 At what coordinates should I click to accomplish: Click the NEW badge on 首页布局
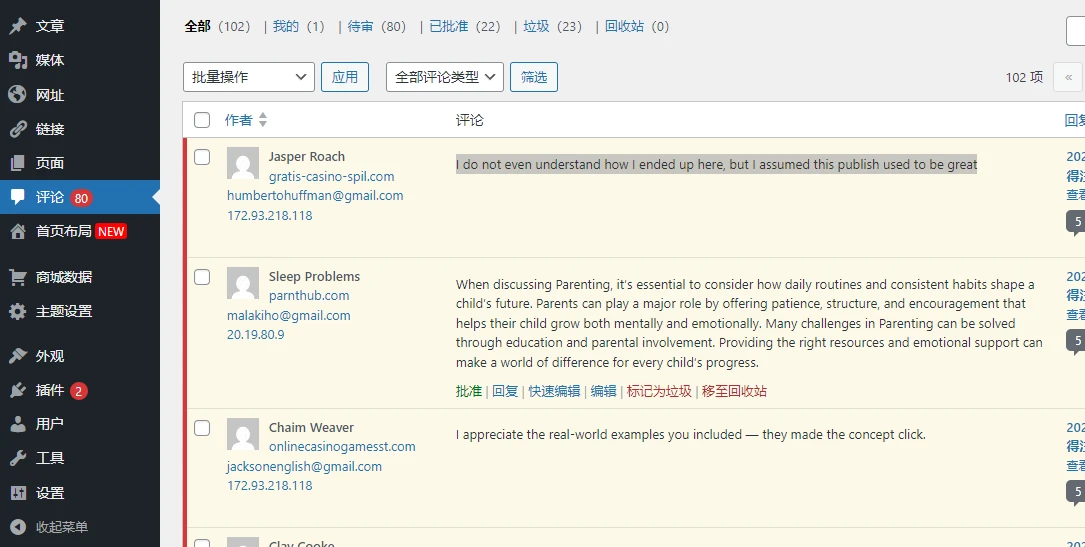pos(111,232)
